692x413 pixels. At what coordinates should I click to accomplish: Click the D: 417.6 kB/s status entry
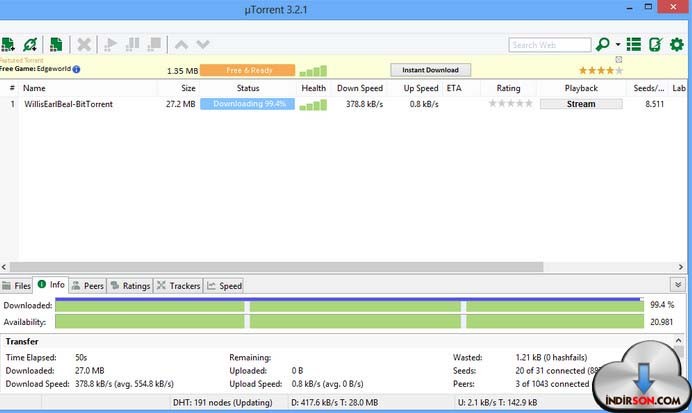335,402
